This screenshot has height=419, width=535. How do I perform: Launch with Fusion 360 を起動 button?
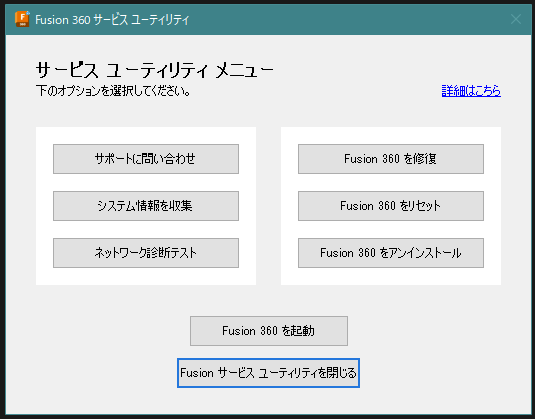click(x=269, y=331)
